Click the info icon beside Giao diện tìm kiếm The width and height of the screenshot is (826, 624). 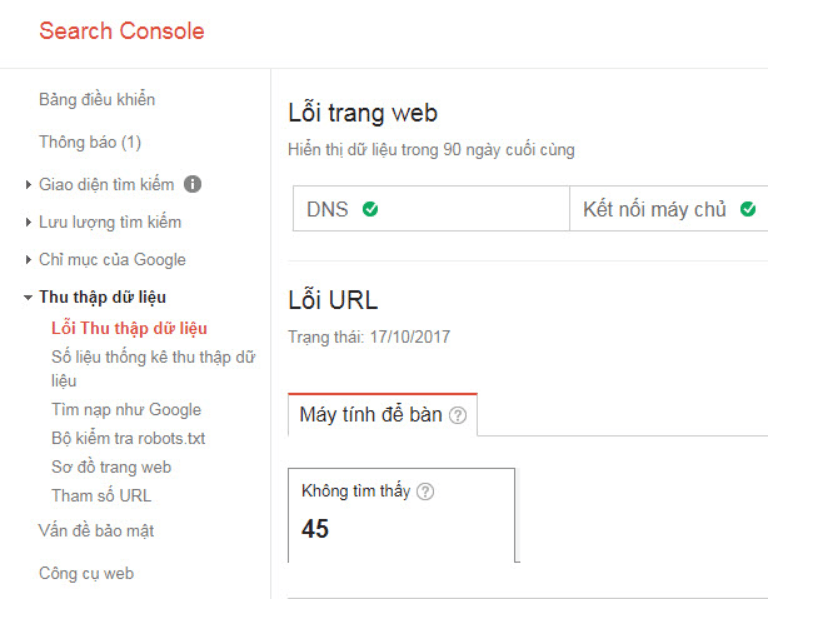click(x=193, y=184)
